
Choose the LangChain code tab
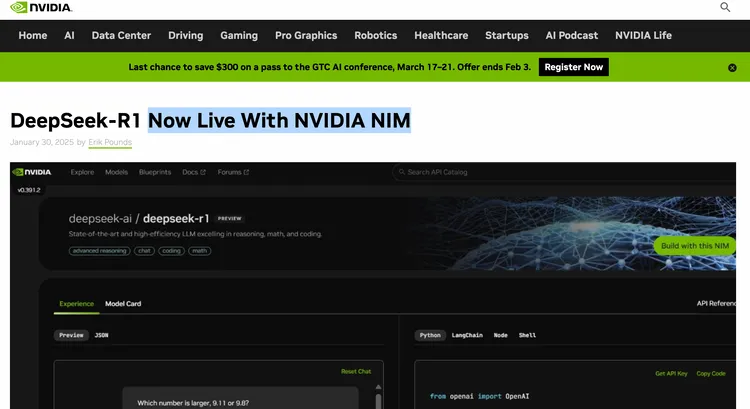point(468,335)
